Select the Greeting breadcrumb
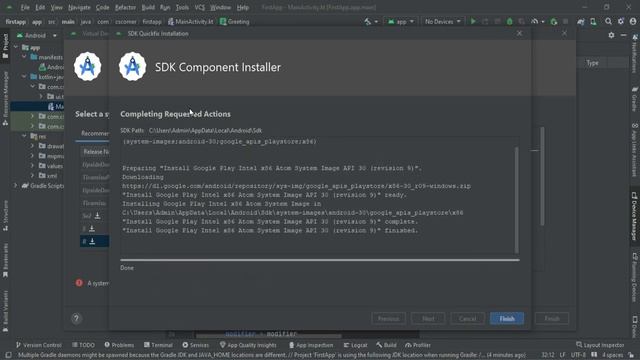 [x=234, y=22]
